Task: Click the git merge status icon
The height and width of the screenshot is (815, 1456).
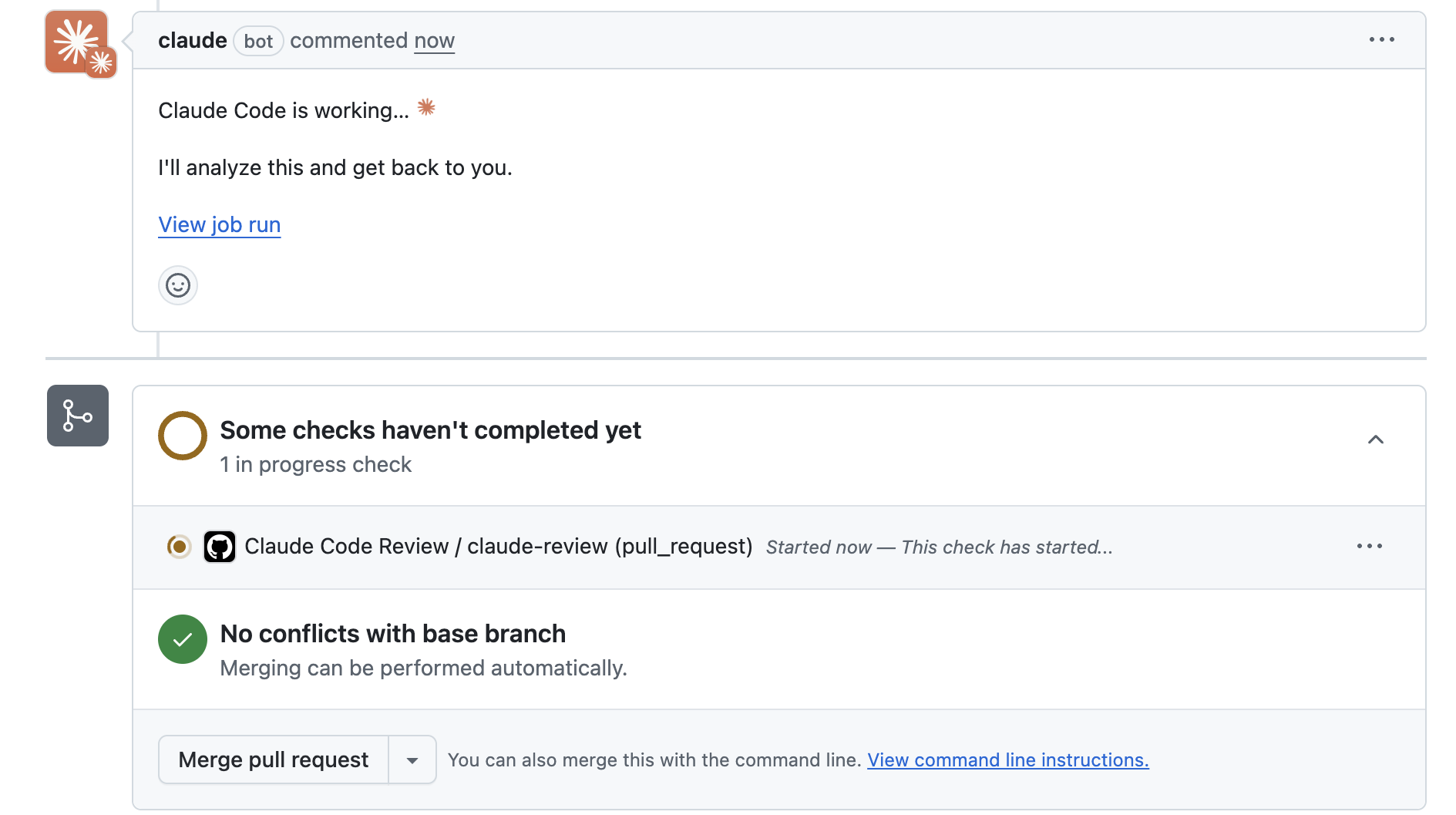Action: 77,416
